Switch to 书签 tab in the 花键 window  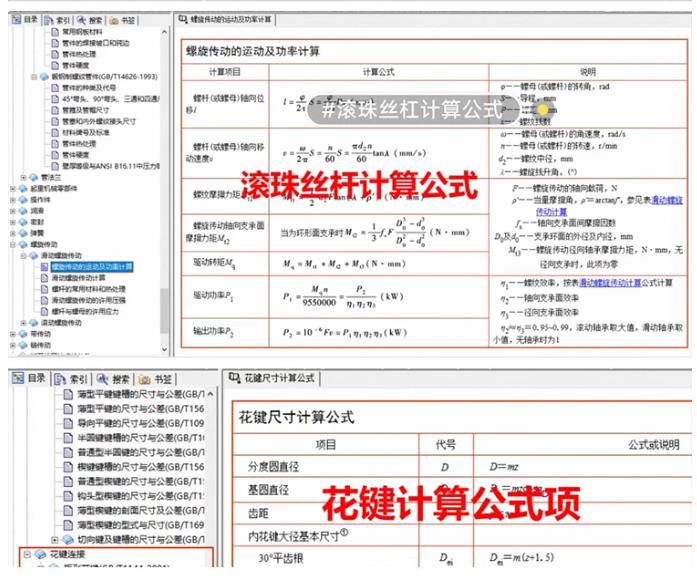[x=156, y=379]
